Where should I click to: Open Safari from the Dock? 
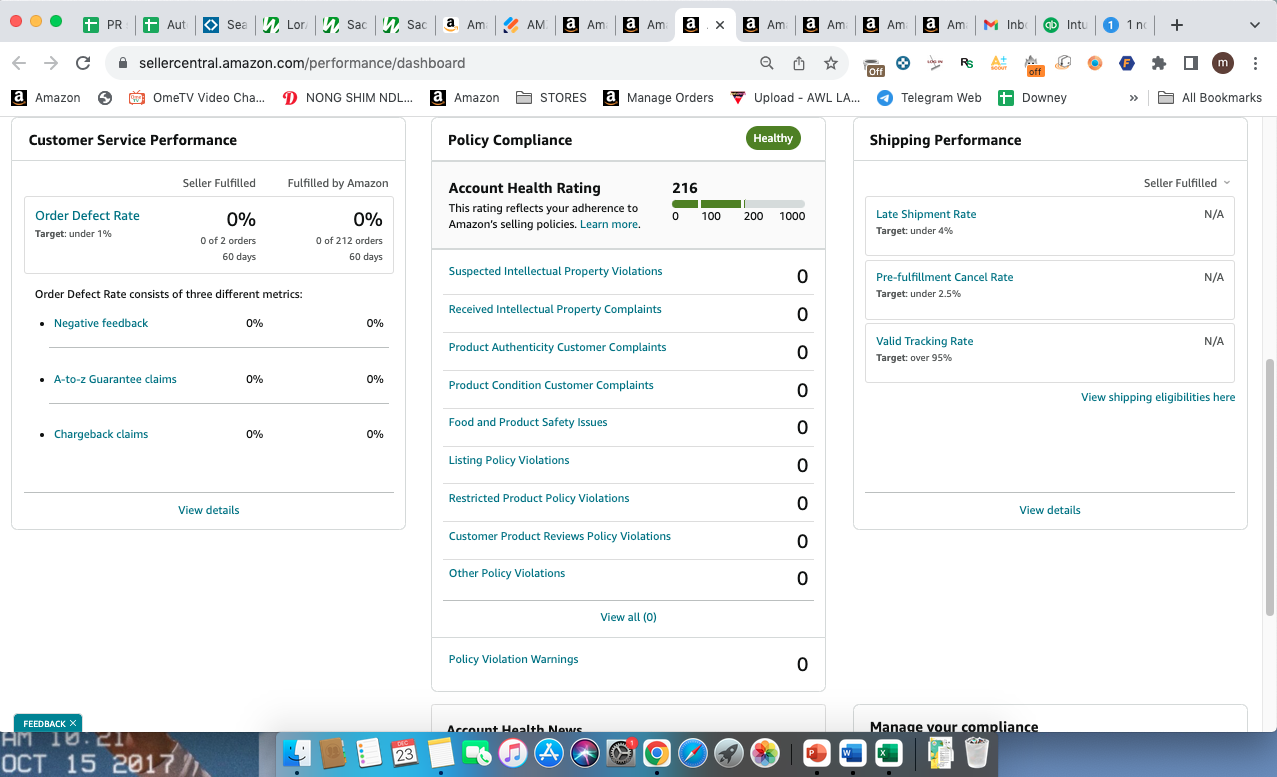click(x=692, y=753)
